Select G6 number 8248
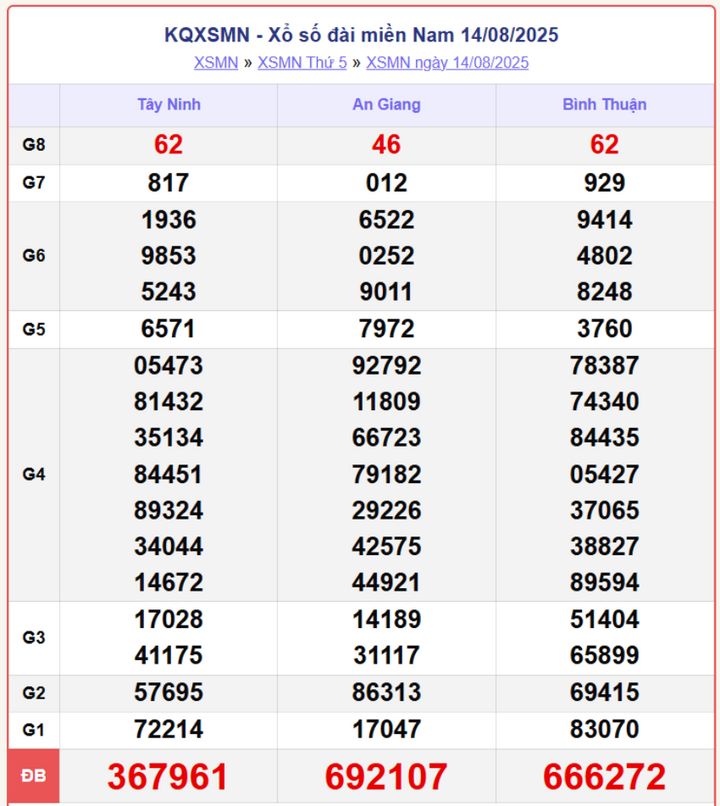 (x=604, y=292)
